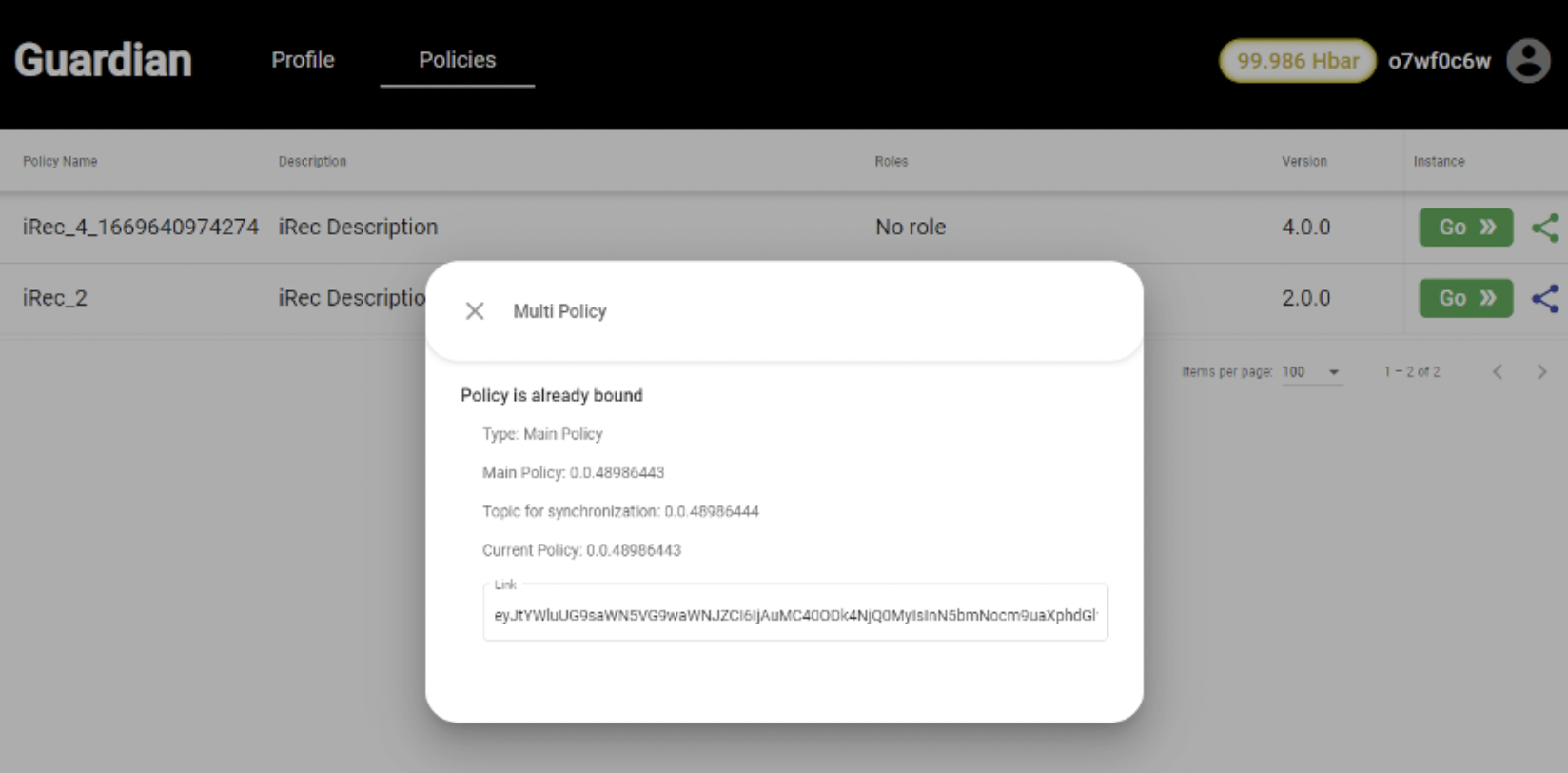Click the 99.986 Hbar balance badge
Screen dimensions: 1568x773
(x=1297, y=61)
